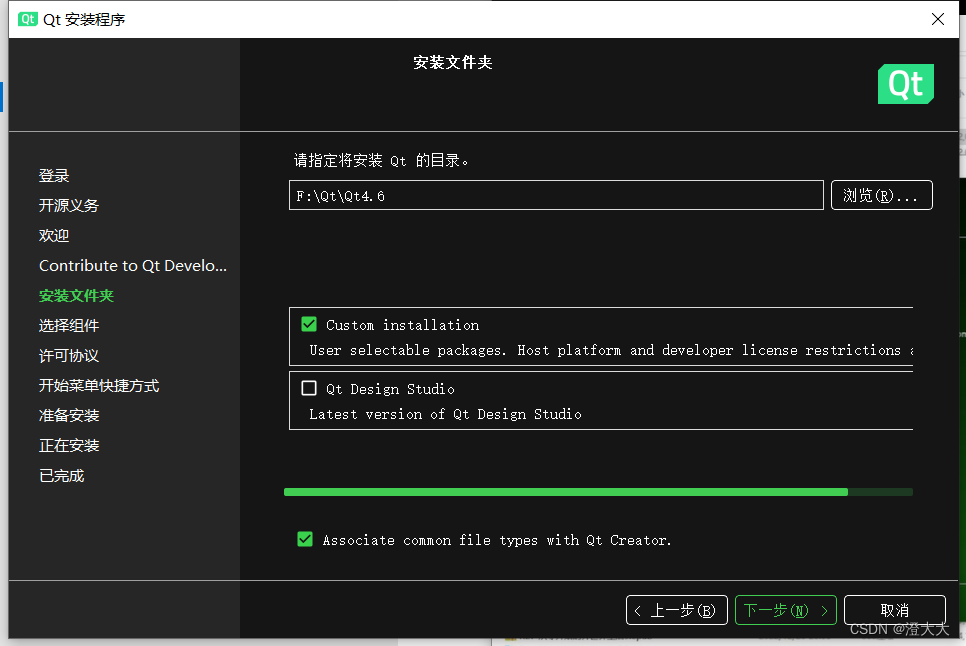Screen dimensions: 966x646
Task: Click the green installation progress bar
Action: click(598, 492)
